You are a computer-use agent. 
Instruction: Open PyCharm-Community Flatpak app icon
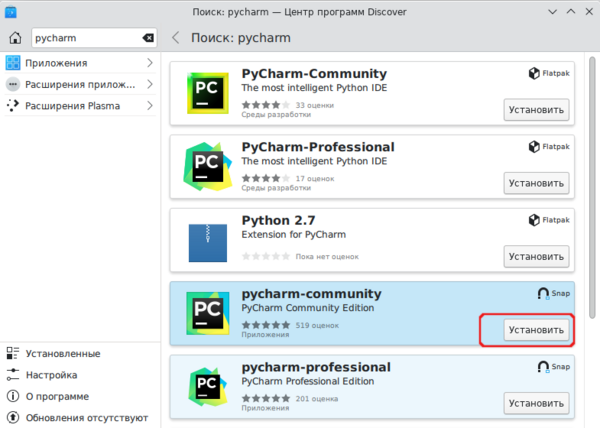[x=208, y=93]
